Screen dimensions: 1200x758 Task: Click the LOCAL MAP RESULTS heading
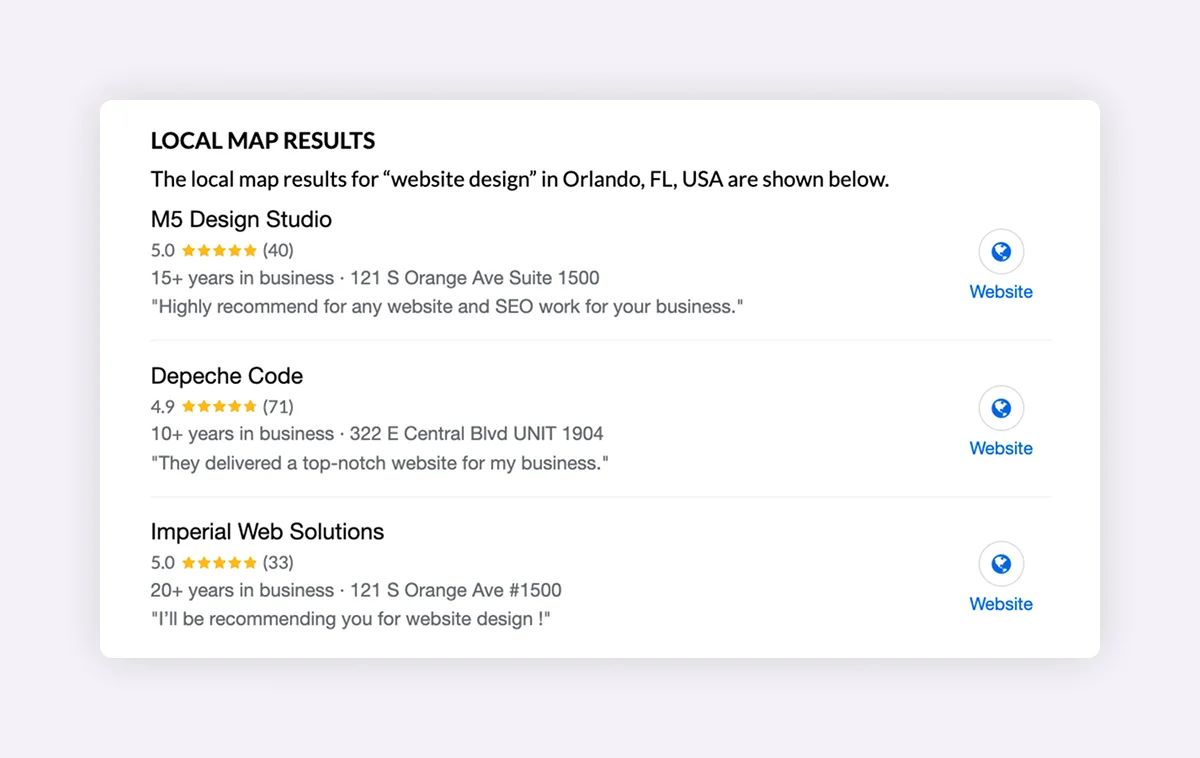(263, 141)
